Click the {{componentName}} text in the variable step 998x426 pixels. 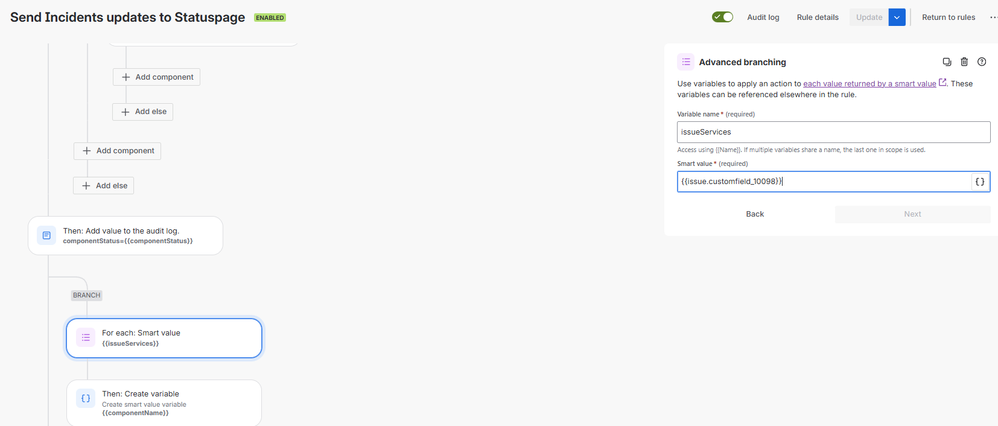click(135, 413)
